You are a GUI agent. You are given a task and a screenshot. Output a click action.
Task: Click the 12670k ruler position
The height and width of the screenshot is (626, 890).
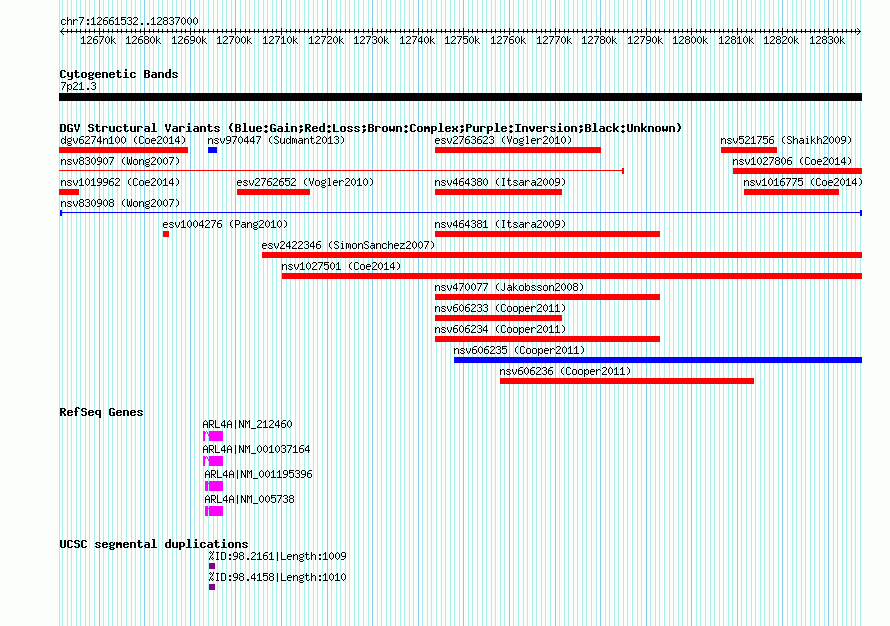click(98, 40)
